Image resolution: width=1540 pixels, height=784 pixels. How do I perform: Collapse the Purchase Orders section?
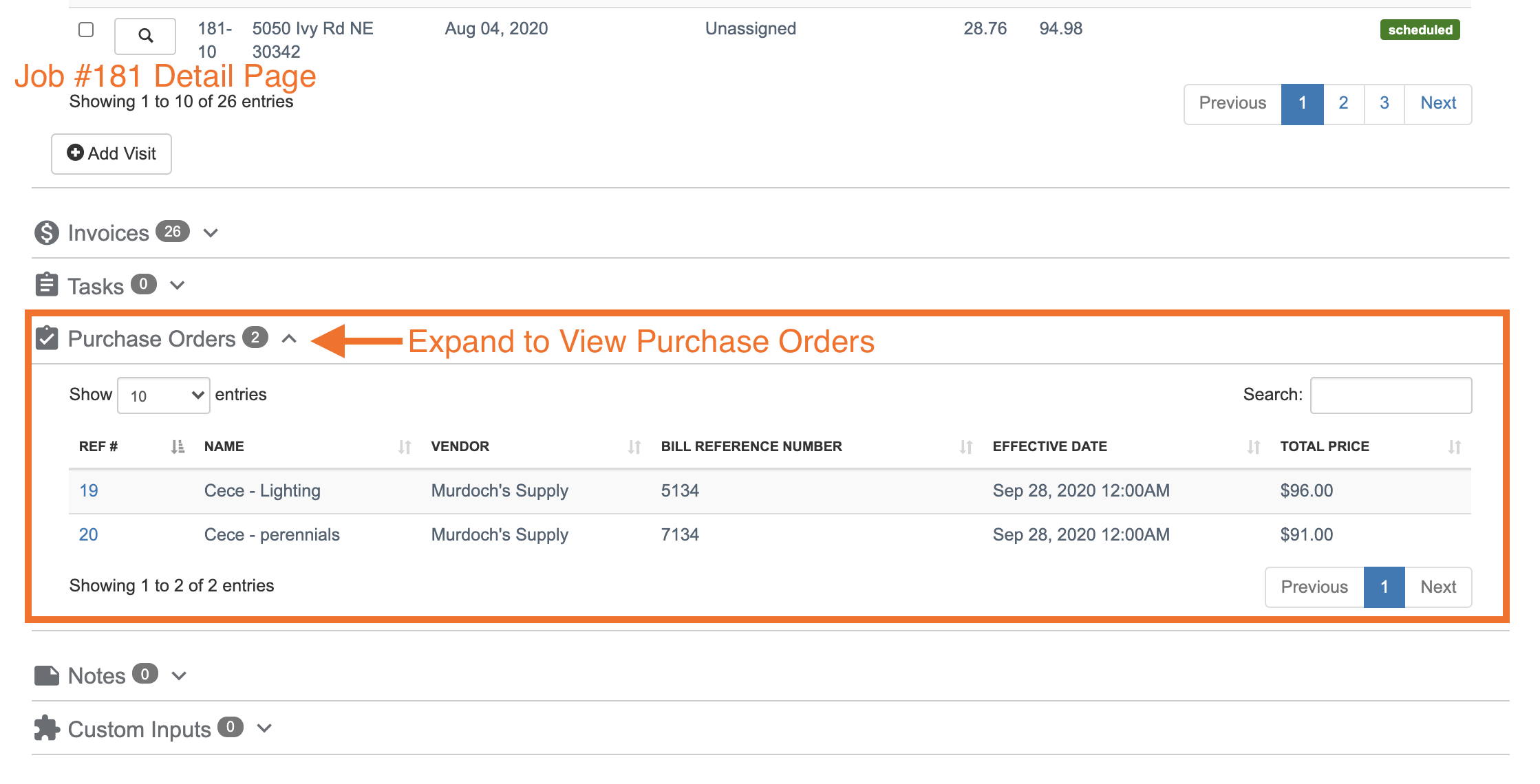289,338
